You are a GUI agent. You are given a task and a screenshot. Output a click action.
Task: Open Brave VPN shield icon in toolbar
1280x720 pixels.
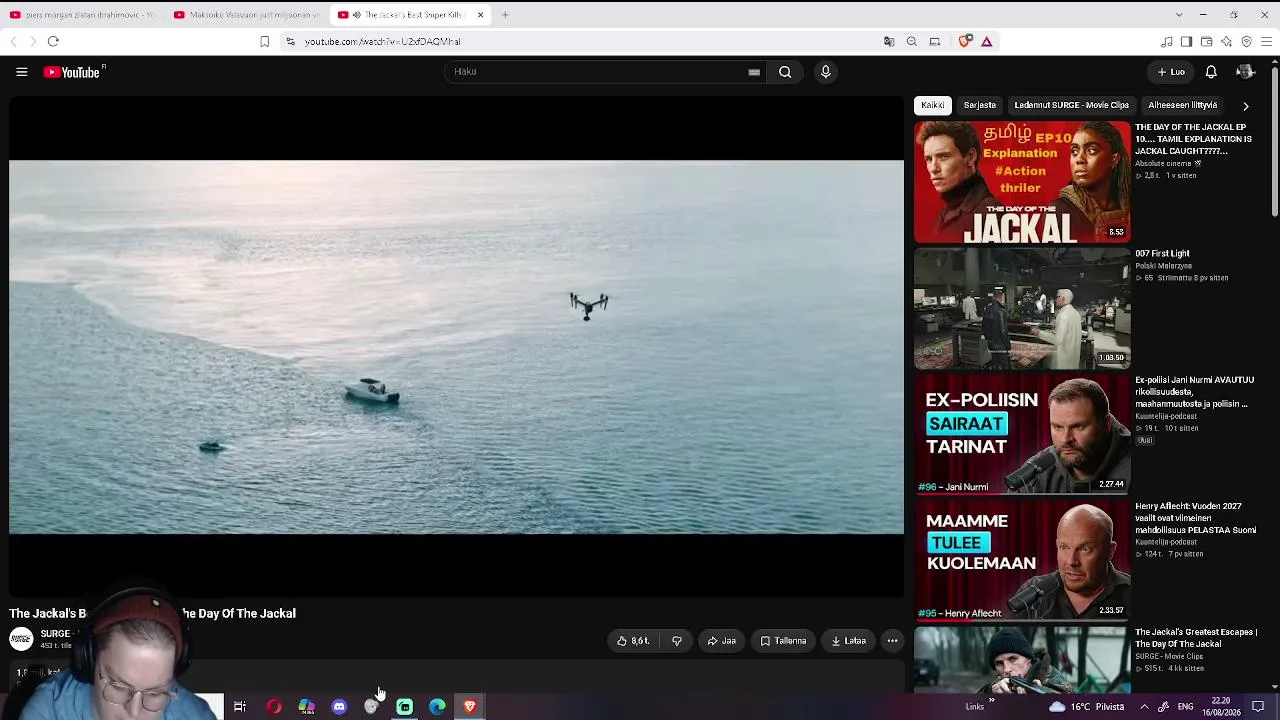click(1246, 41)
